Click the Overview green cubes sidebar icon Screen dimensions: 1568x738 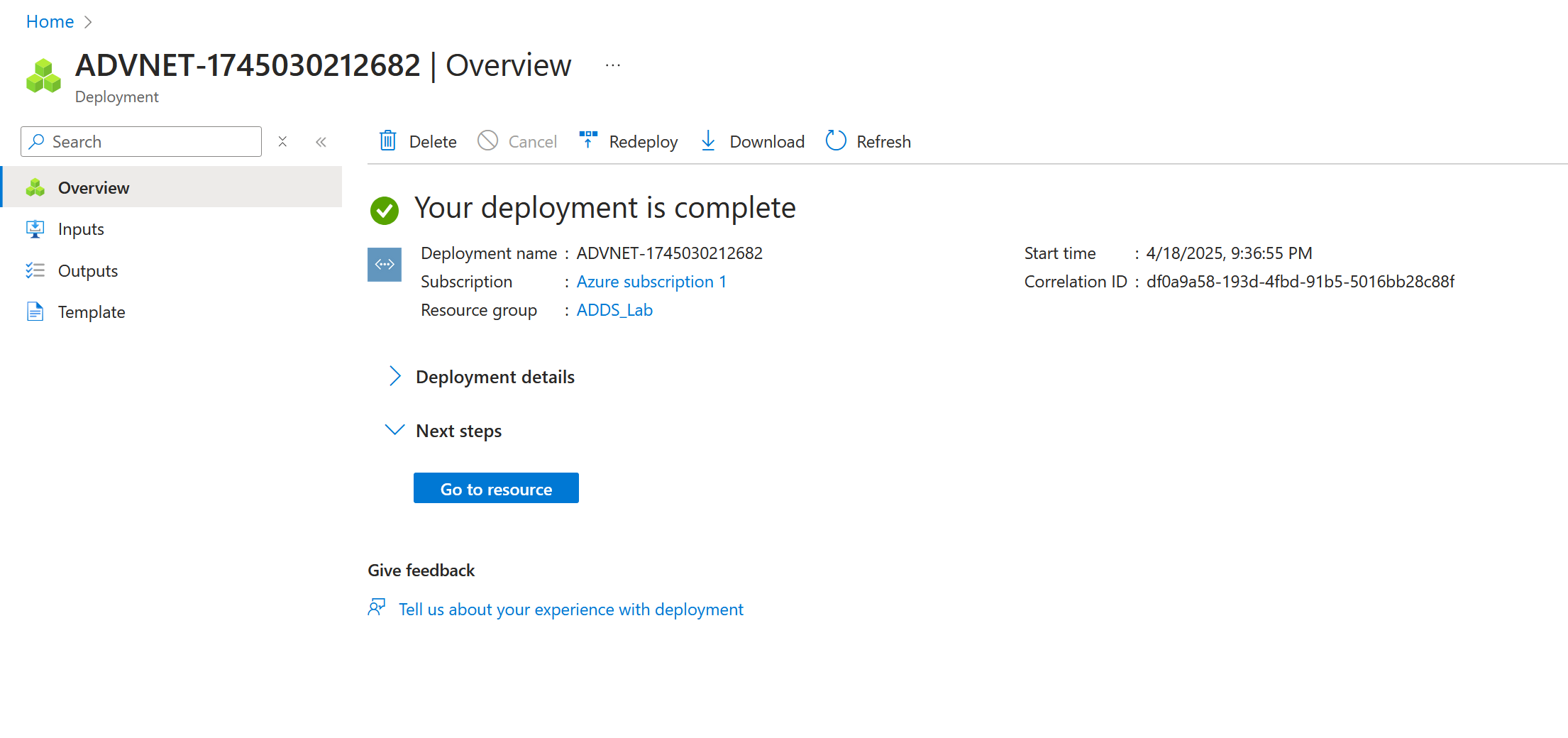pos(35,187)
